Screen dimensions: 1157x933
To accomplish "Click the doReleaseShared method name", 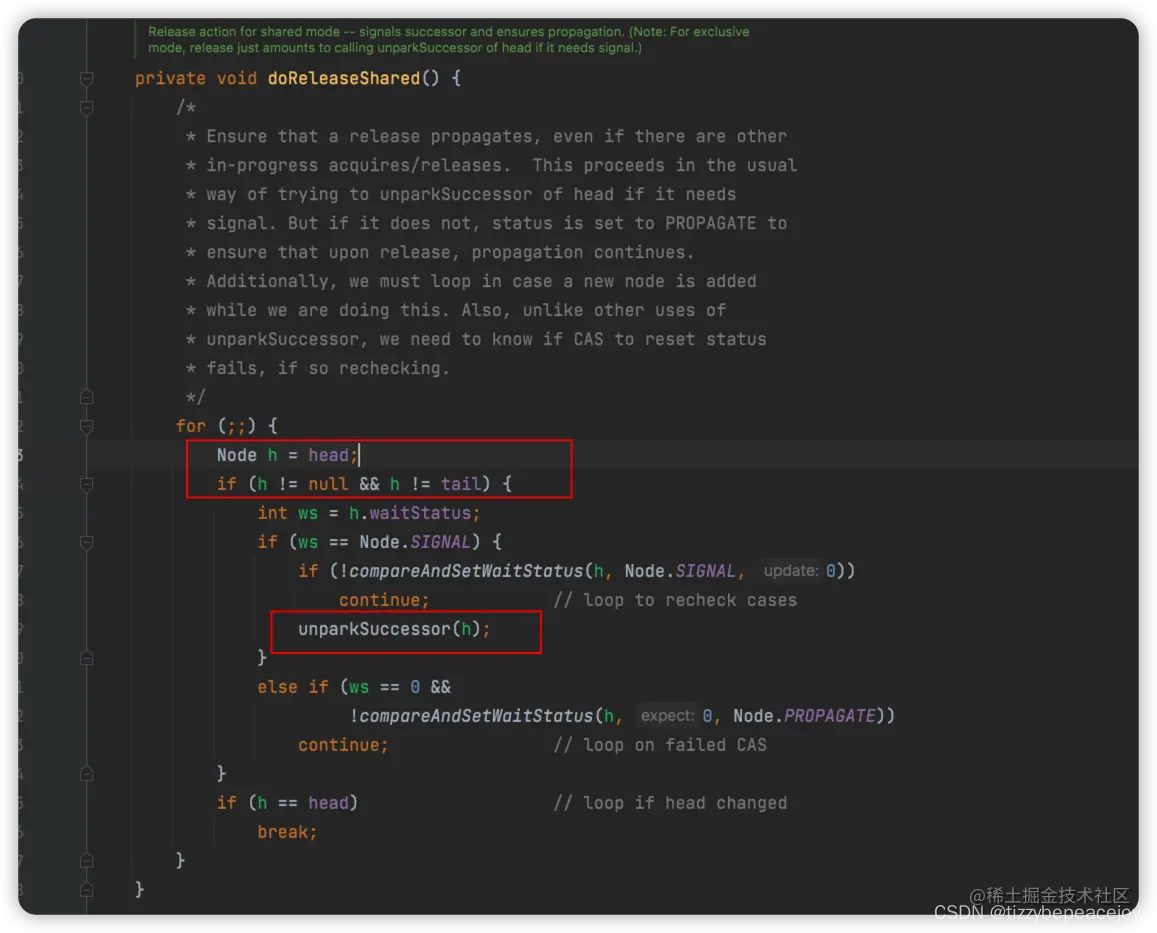I will [x=343, y=78].
